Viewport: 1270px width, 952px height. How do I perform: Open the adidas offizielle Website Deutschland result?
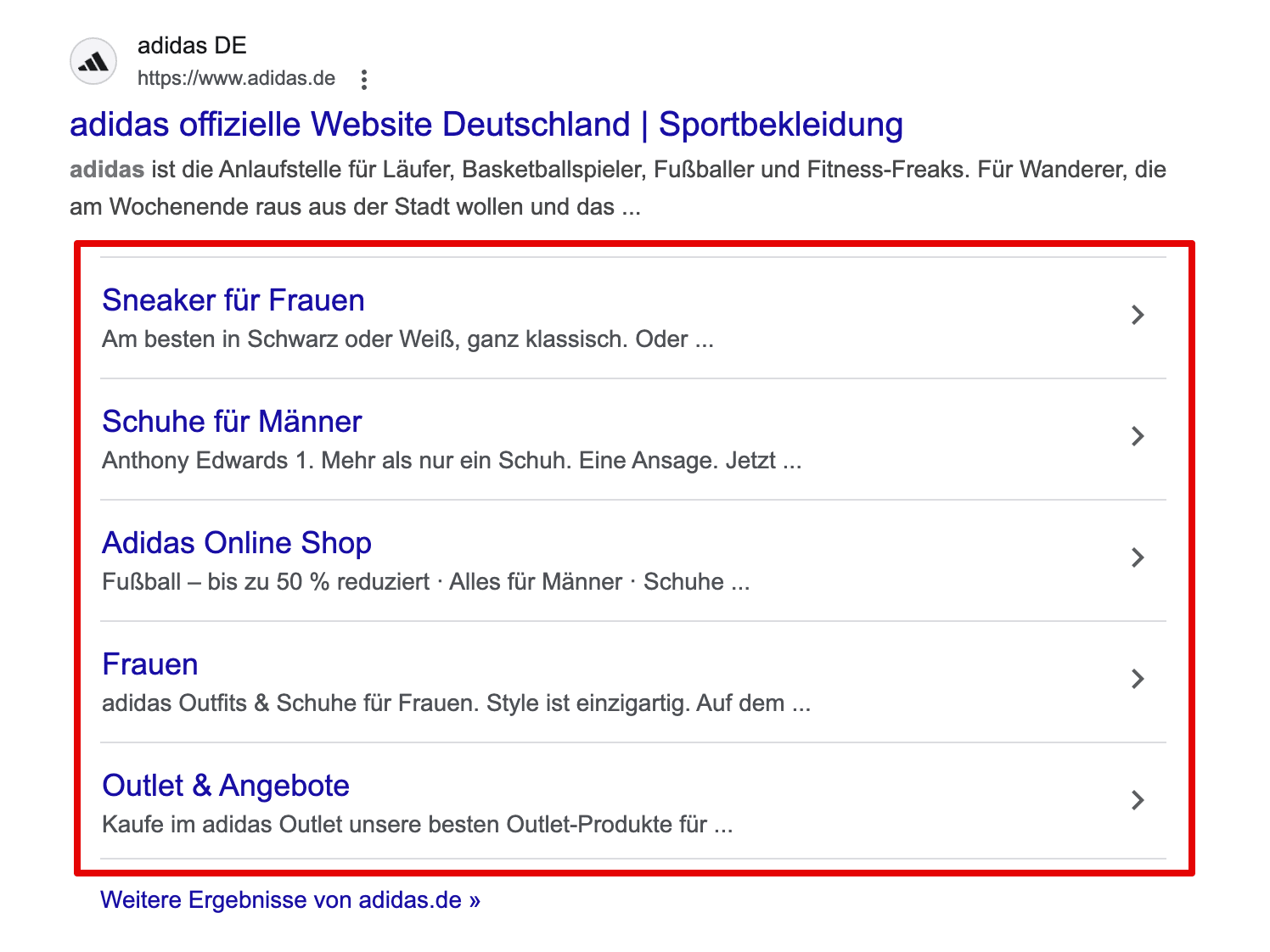click(486, 125)
